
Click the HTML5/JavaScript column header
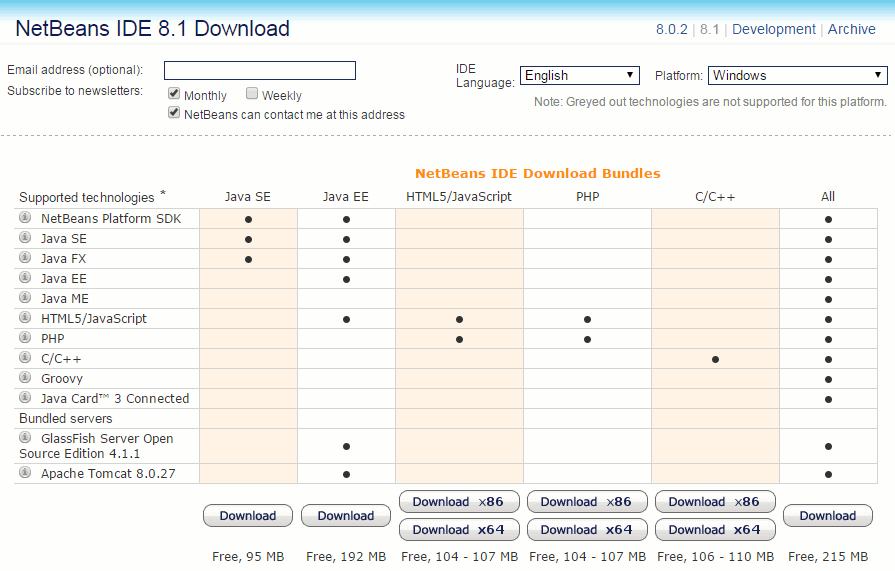tap(459, 197)
